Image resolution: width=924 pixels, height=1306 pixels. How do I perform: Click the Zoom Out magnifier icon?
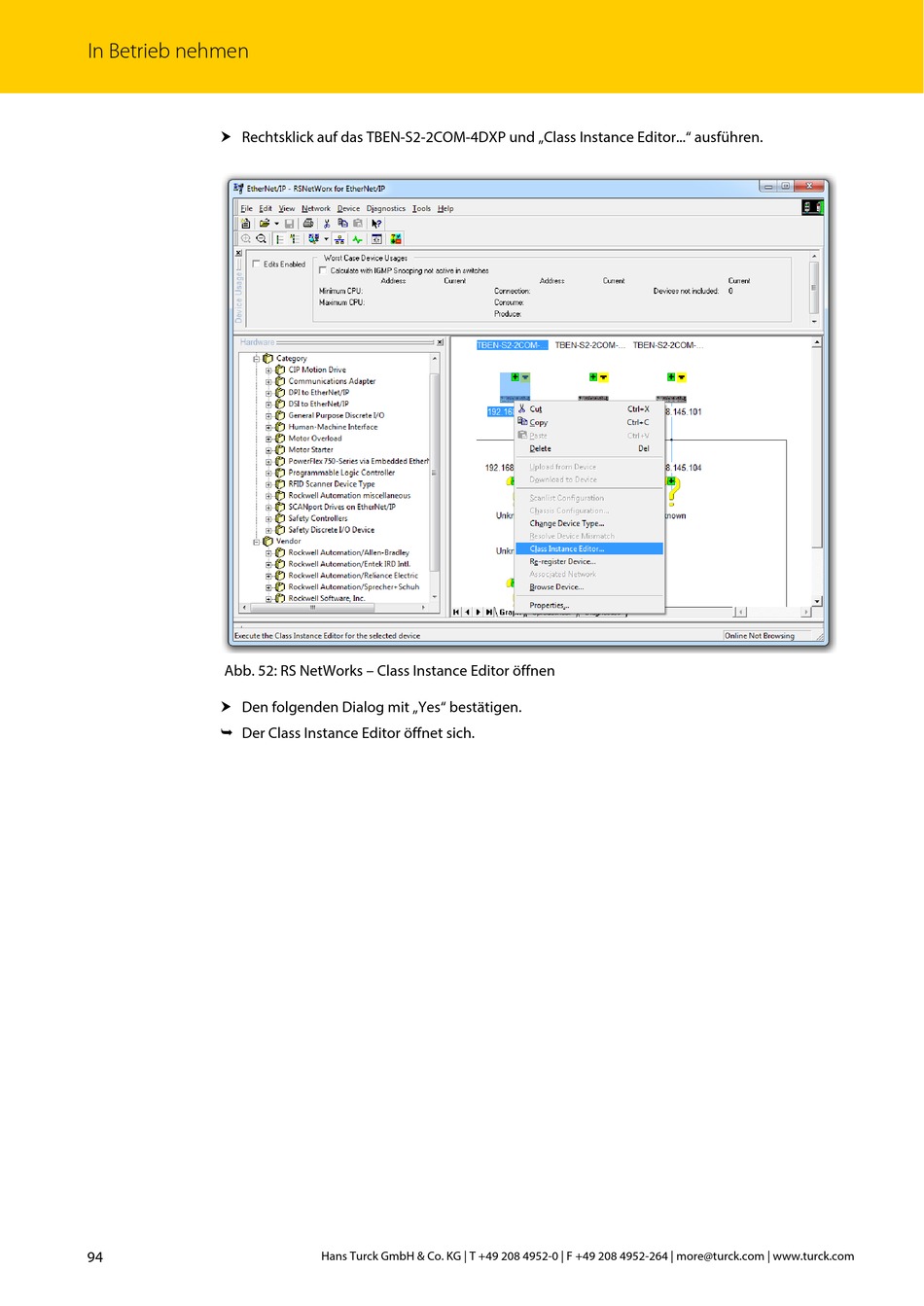coord(261,238)
